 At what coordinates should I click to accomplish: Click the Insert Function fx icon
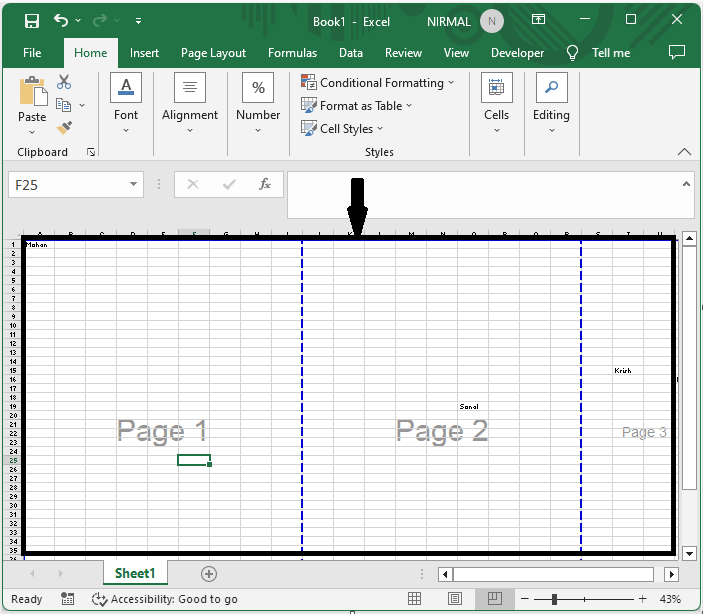[x=265, y=184]
